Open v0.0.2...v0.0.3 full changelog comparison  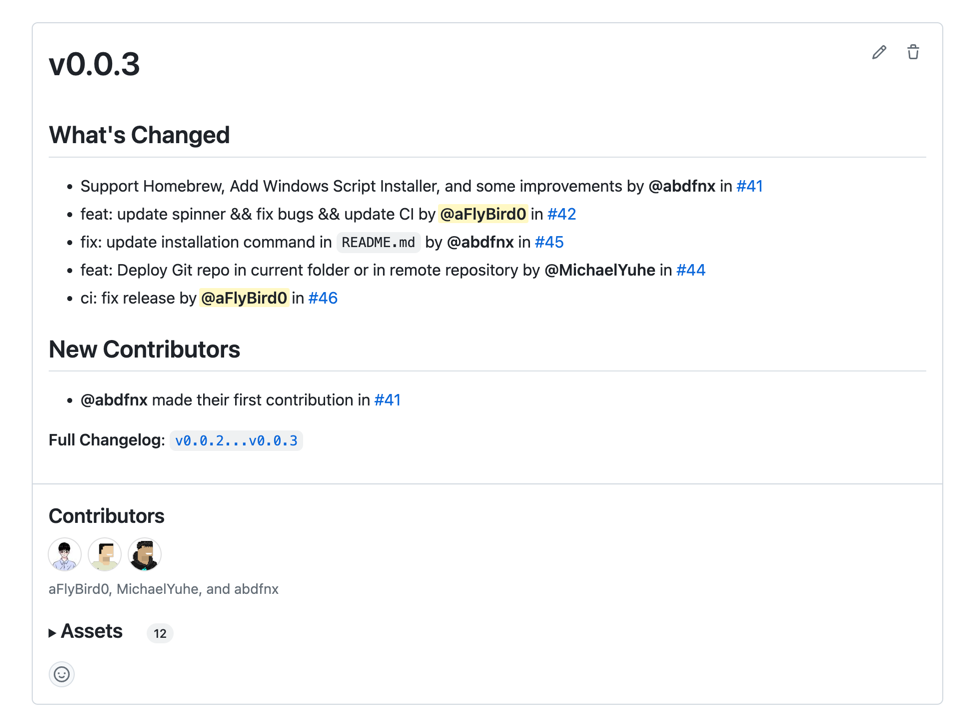click(236, 441)
